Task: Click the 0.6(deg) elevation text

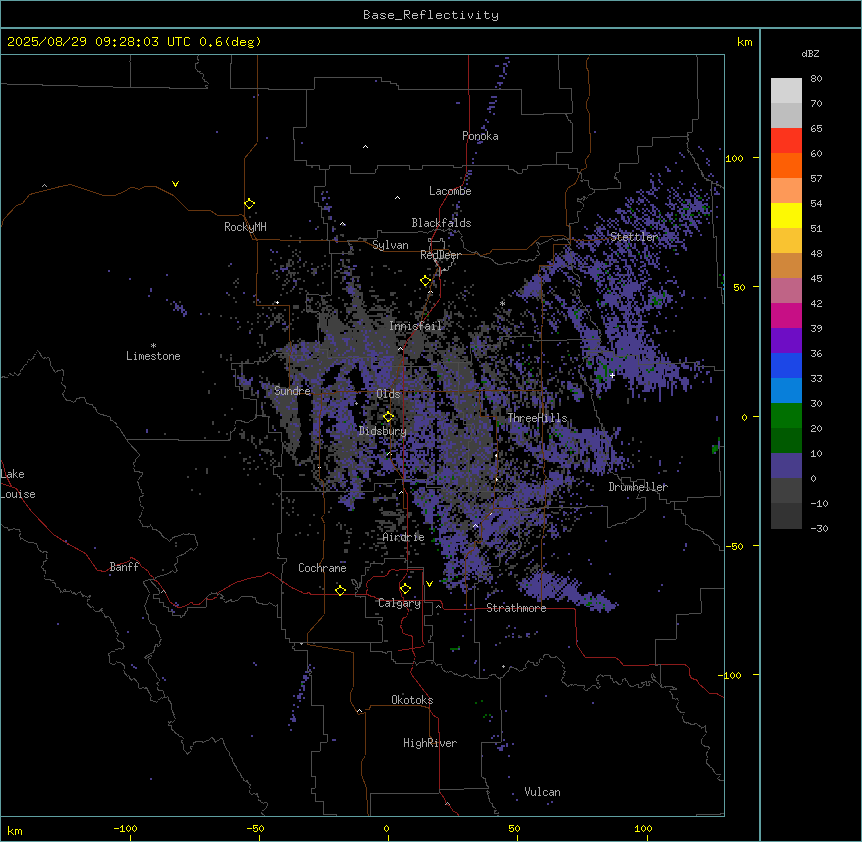Action: pyautogui.click(x=230, y=42)
